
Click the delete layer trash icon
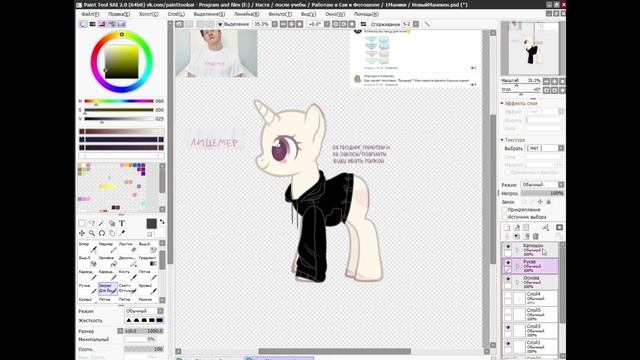(x=536, y=236)
